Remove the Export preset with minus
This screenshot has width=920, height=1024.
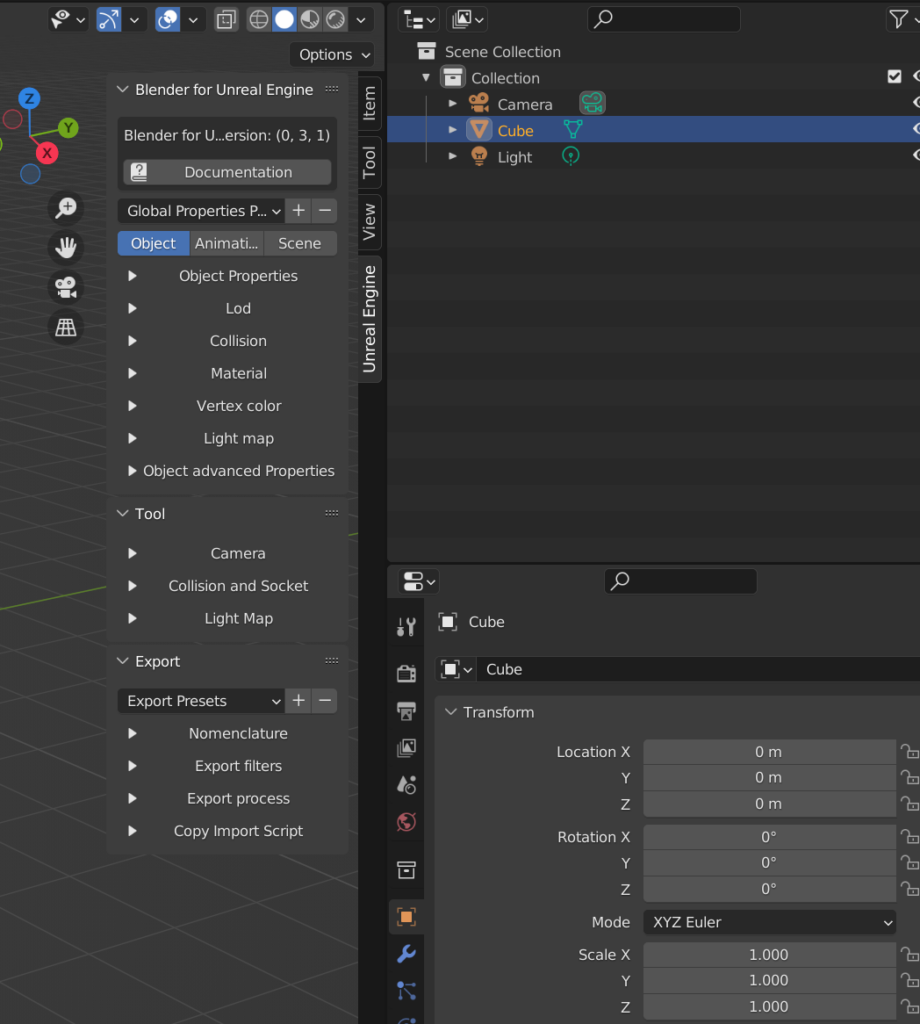[x=325, y=701]
